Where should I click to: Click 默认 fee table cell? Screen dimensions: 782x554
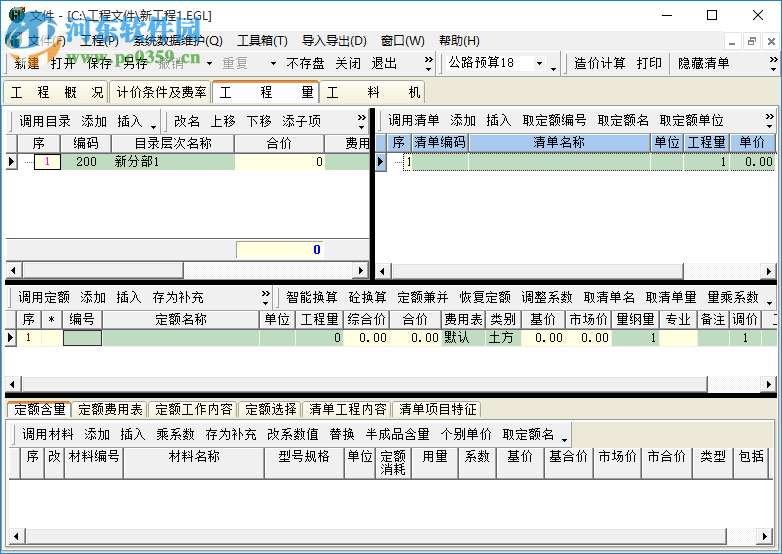tap(463, 338)
